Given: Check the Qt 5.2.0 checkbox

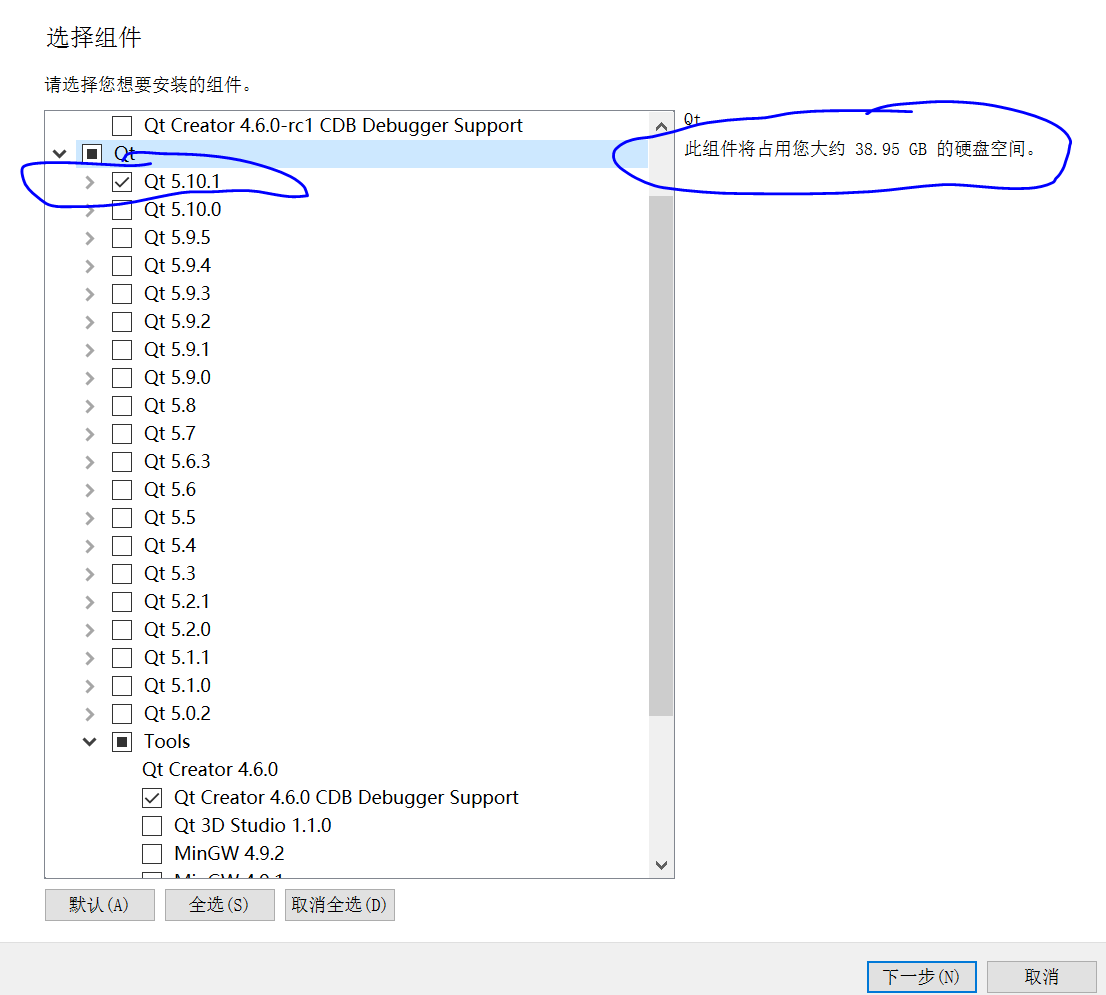Looking at the screenshot, I should click(122, 630).
